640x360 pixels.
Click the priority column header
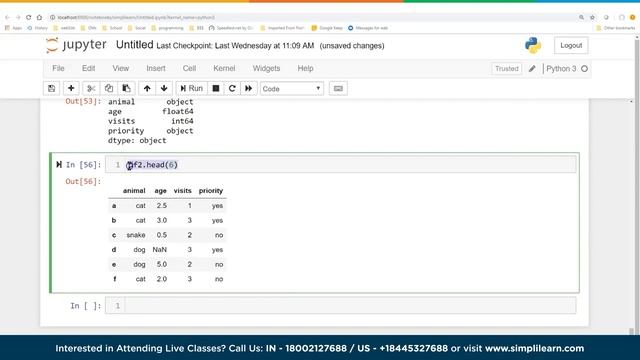point(211,191)
